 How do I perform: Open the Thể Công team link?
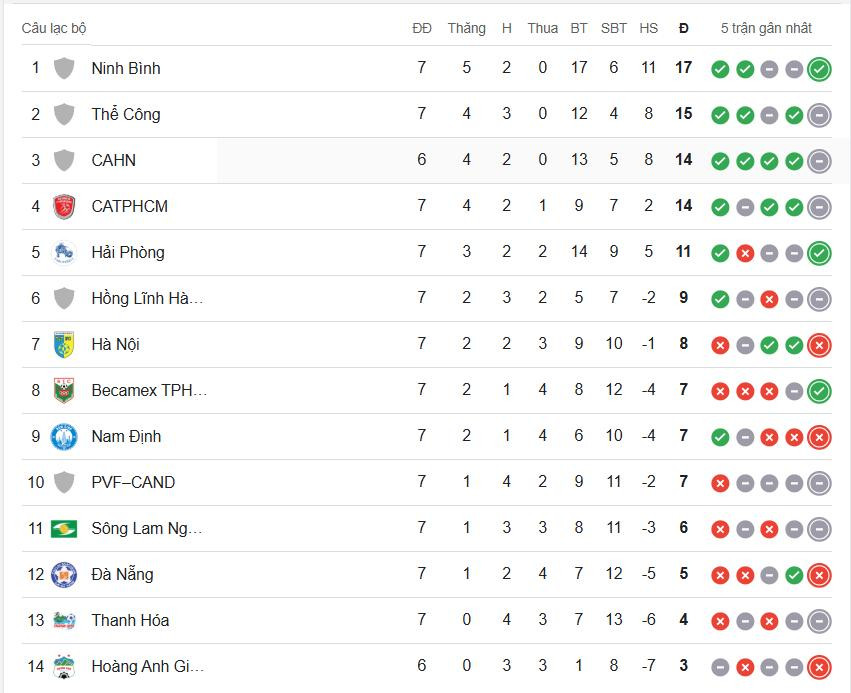pos(126,114)
